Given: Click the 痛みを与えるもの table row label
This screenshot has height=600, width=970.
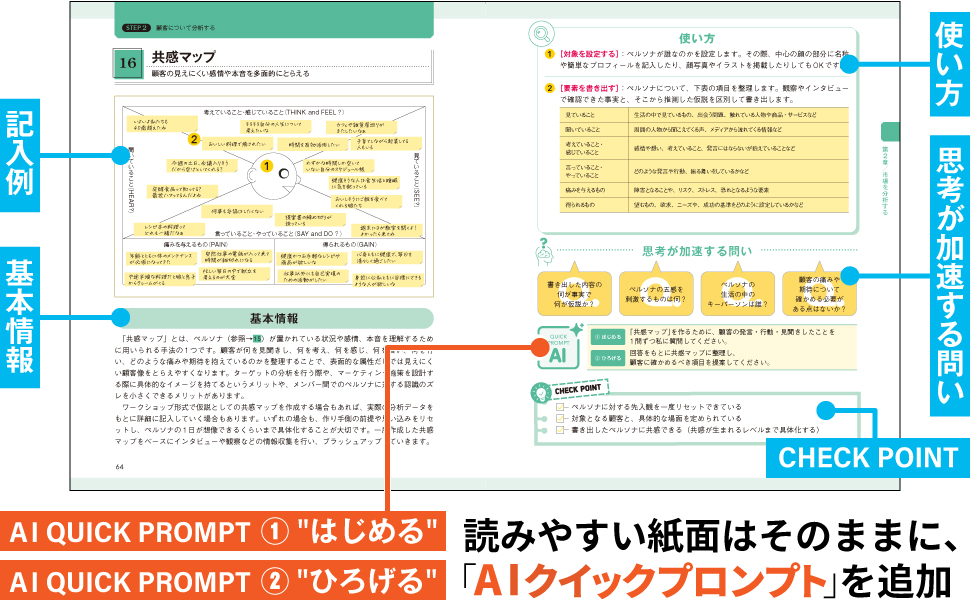Looking at the screenshot, I should tap(585, 191).
